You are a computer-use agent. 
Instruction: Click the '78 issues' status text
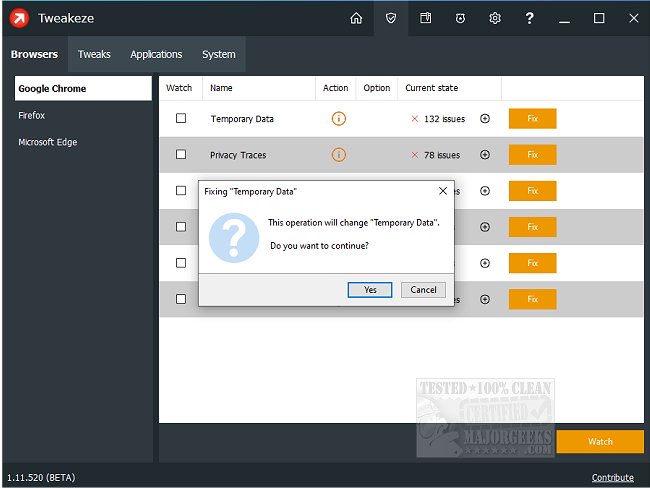pyautogui.click(x=442, y=155)
